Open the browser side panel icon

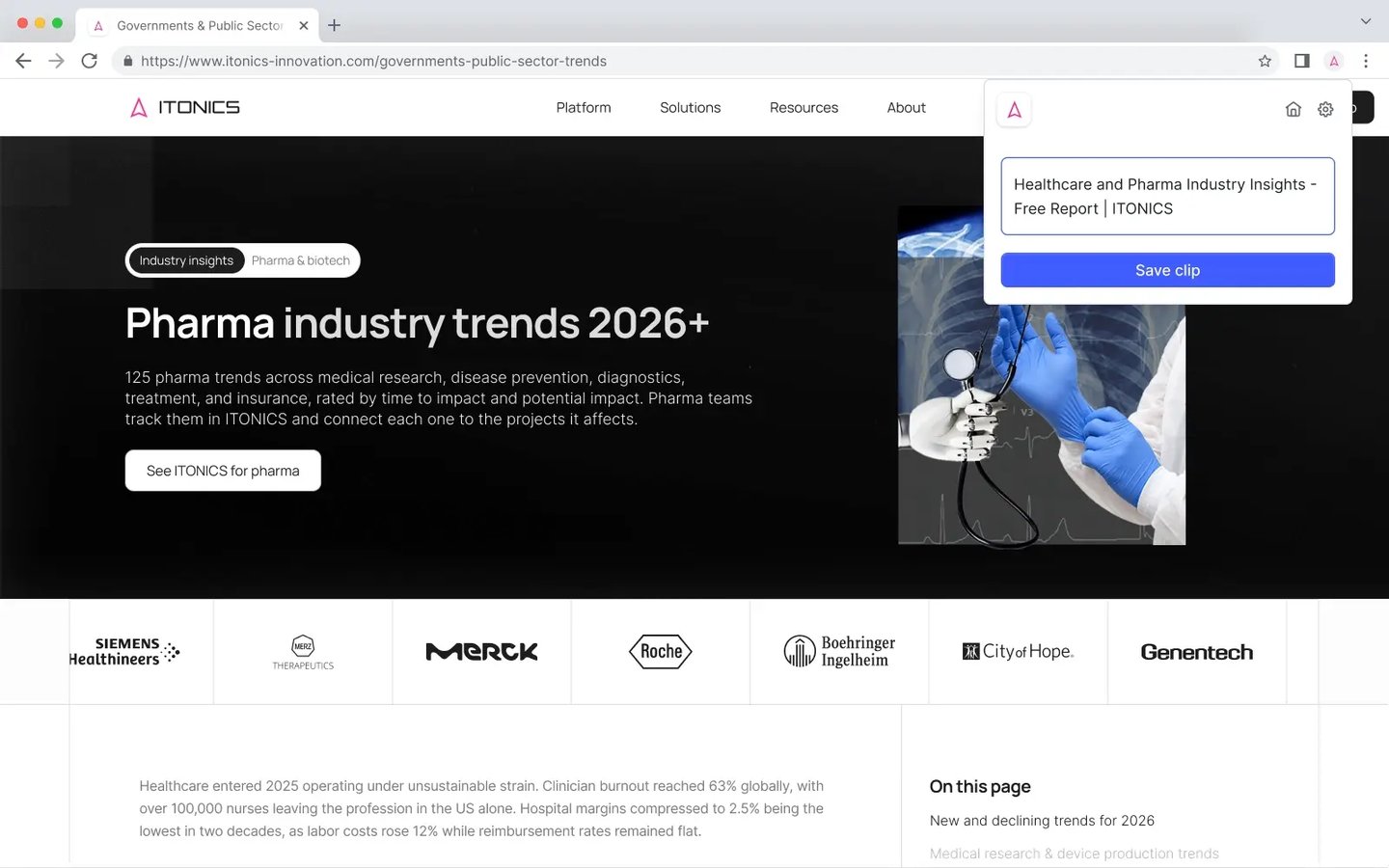tap(1301, 61)
